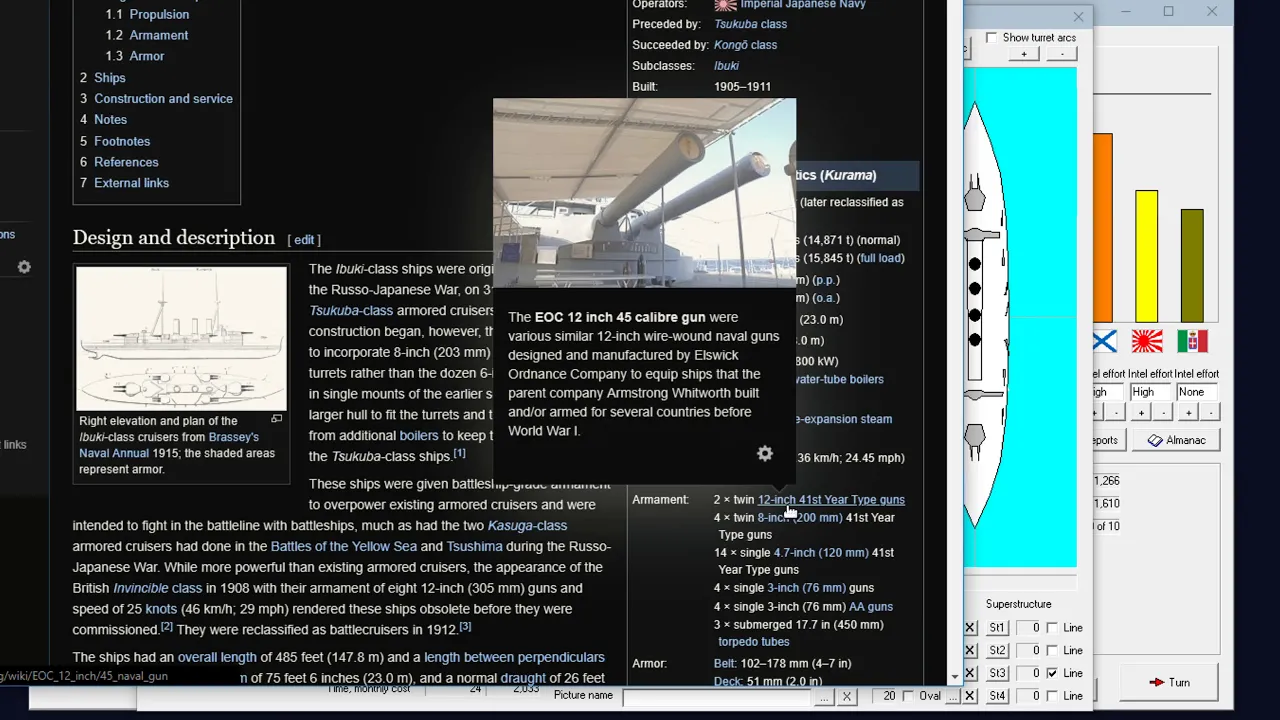
Task: Select the St3 superstructure button
Action: [997, 673]
